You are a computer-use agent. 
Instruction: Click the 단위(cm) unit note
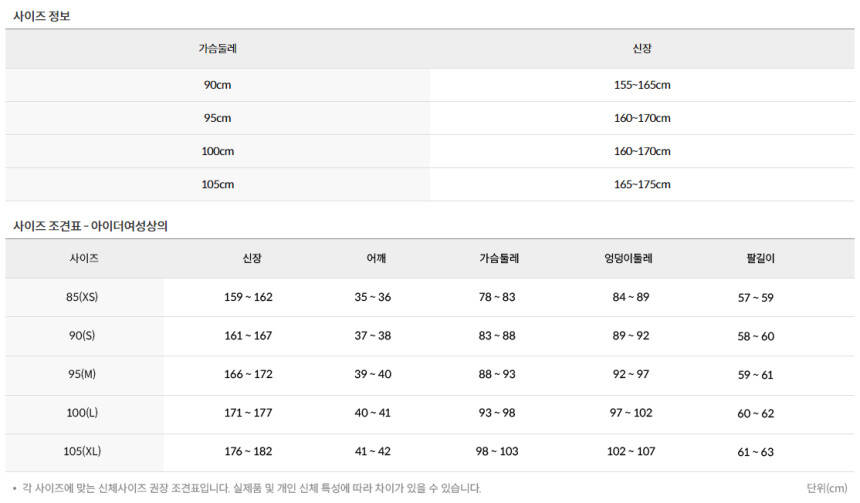click(x=826, y=488)
